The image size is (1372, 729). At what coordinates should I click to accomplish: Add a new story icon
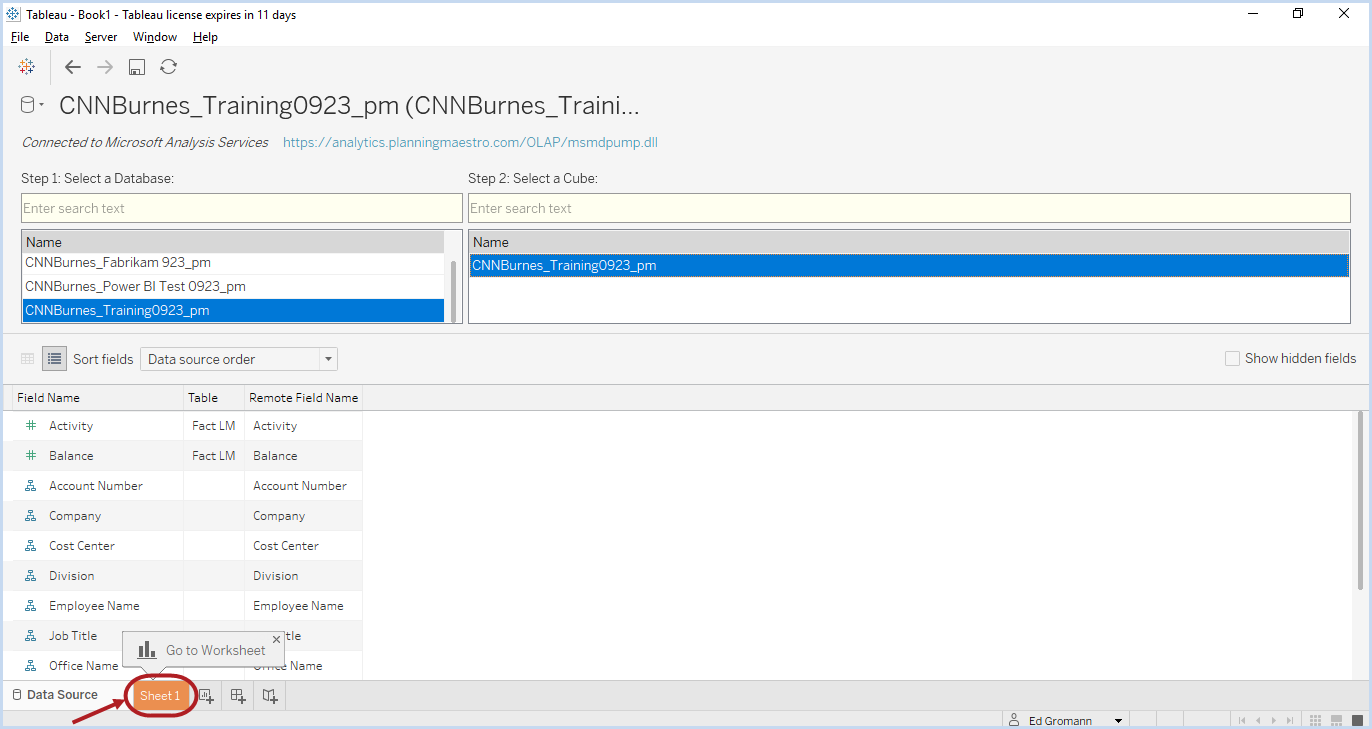pyautogui.click(x=270, y=696)
